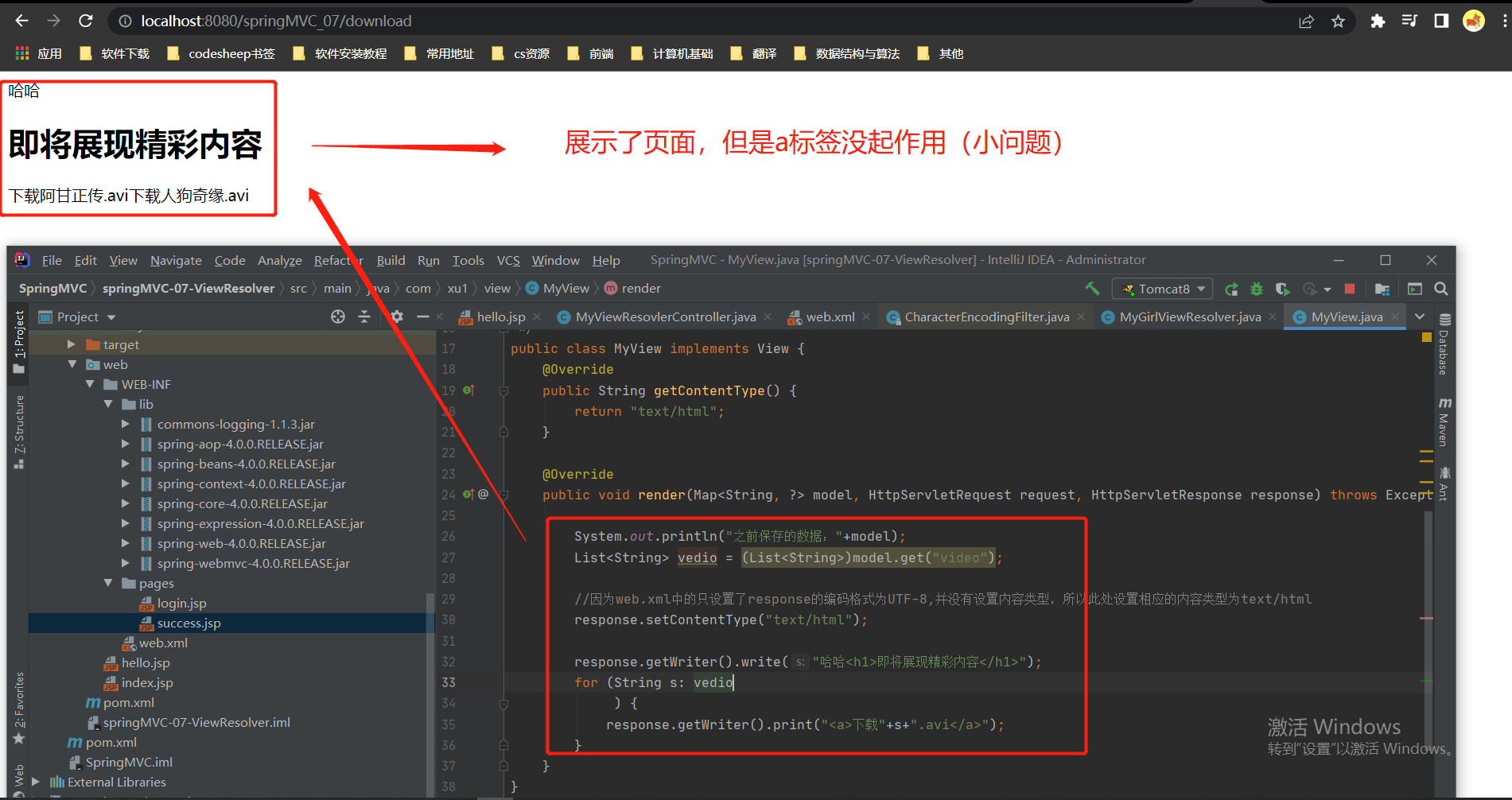
Task: Open the Build menu
Action: coord(391,260)
